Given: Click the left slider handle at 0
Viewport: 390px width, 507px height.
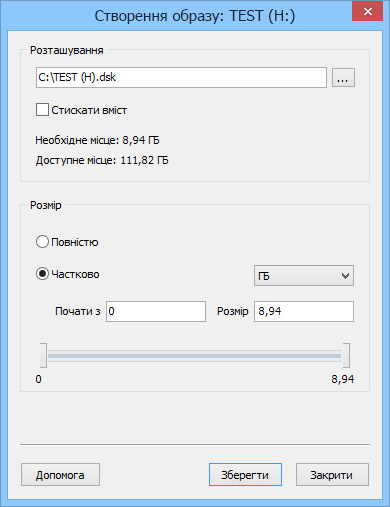Looking at the screenshot, I should click(x=43, y=355).
